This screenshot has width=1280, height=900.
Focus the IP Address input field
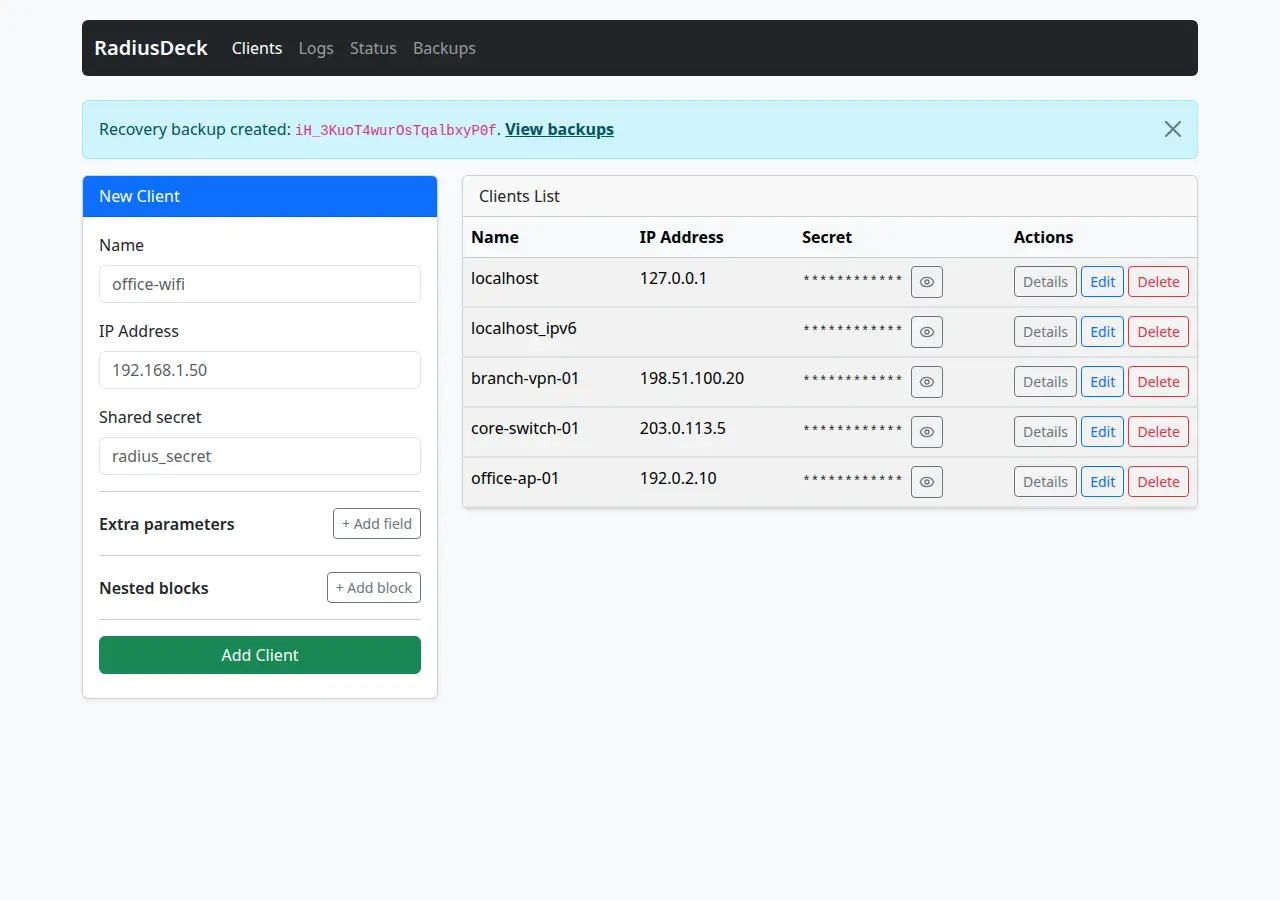click(x=260, y=370)
